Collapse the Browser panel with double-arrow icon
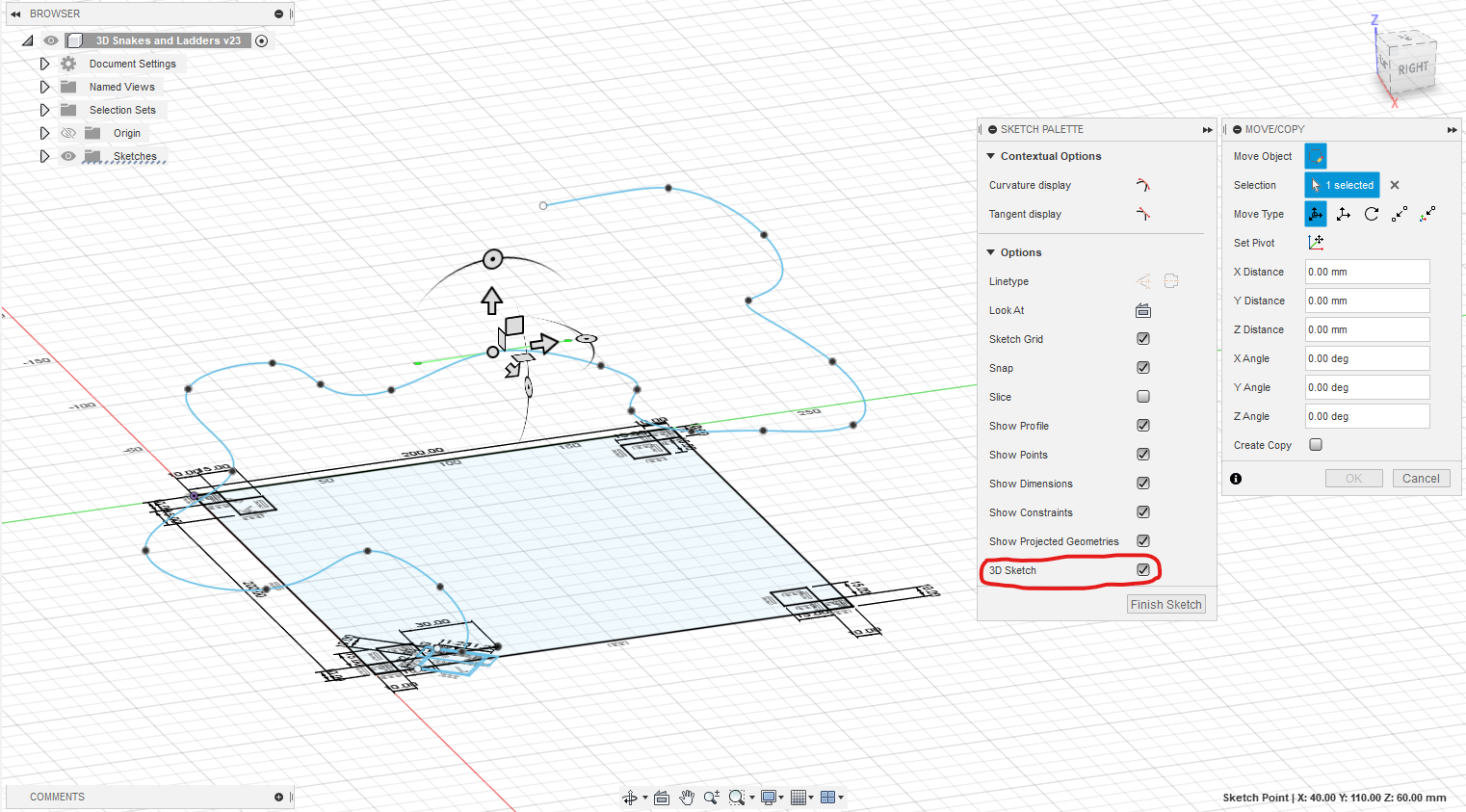1466x812 pixels. tap(15, 14)
